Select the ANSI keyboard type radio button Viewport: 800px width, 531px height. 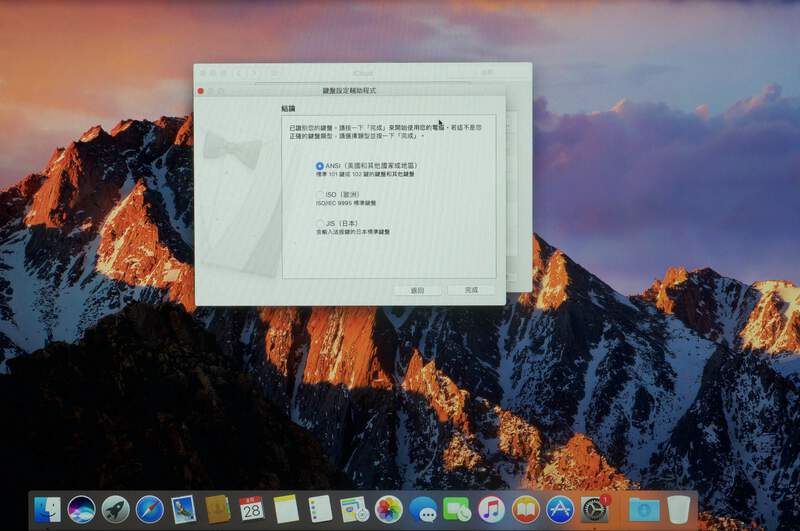pos(319,166)
